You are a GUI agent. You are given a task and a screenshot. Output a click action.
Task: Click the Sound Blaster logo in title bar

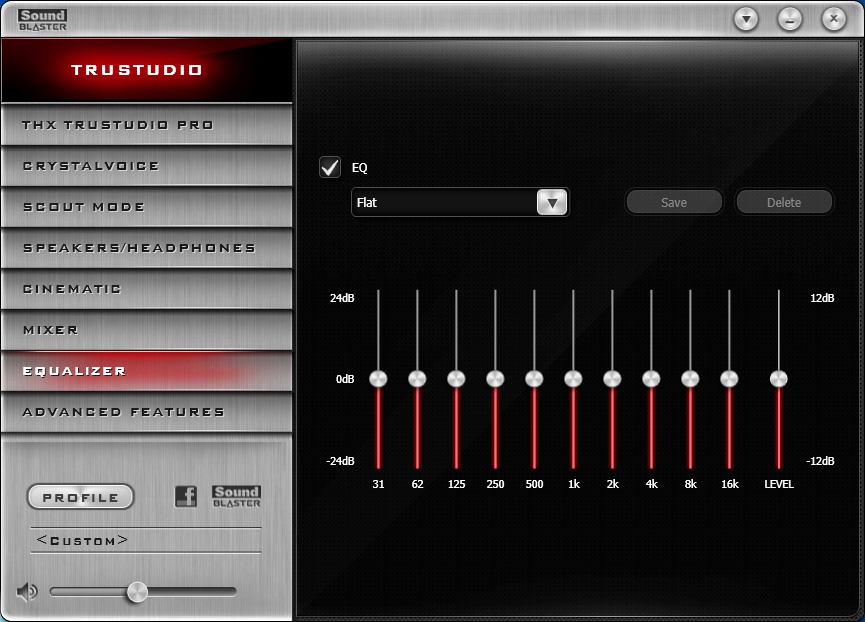pyautogui.click(x=42, y=20)
